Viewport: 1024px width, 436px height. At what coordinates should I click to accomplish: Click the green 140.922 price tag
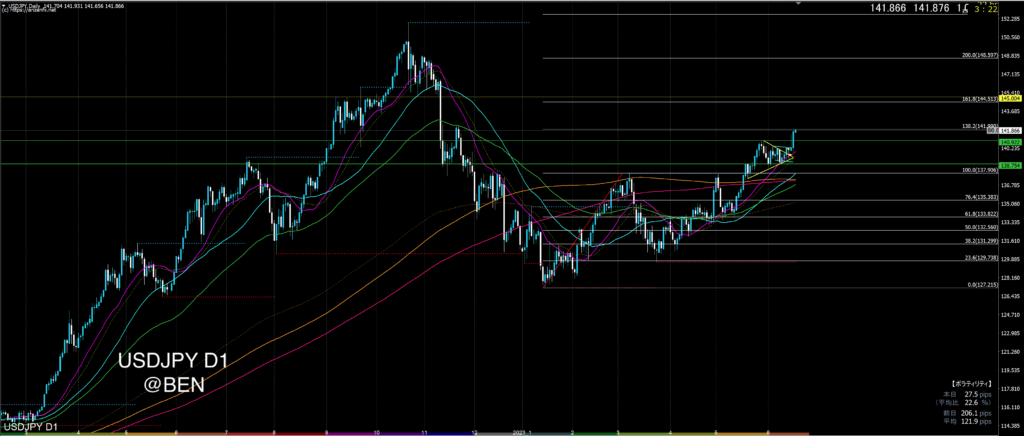pos(1009,142)
